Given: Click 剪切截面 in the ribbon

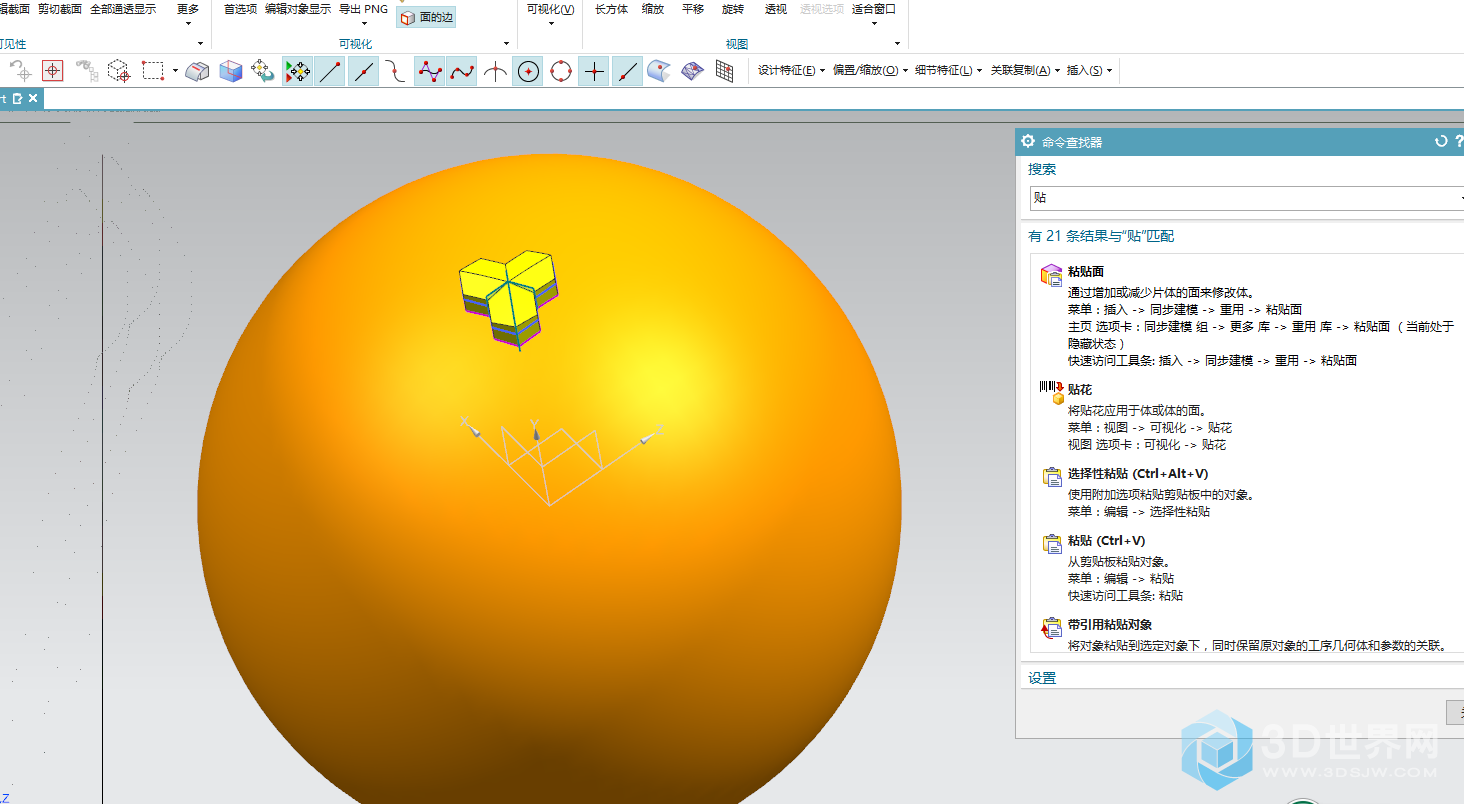Looking at the screenshot, I should [x=60, y=9].
